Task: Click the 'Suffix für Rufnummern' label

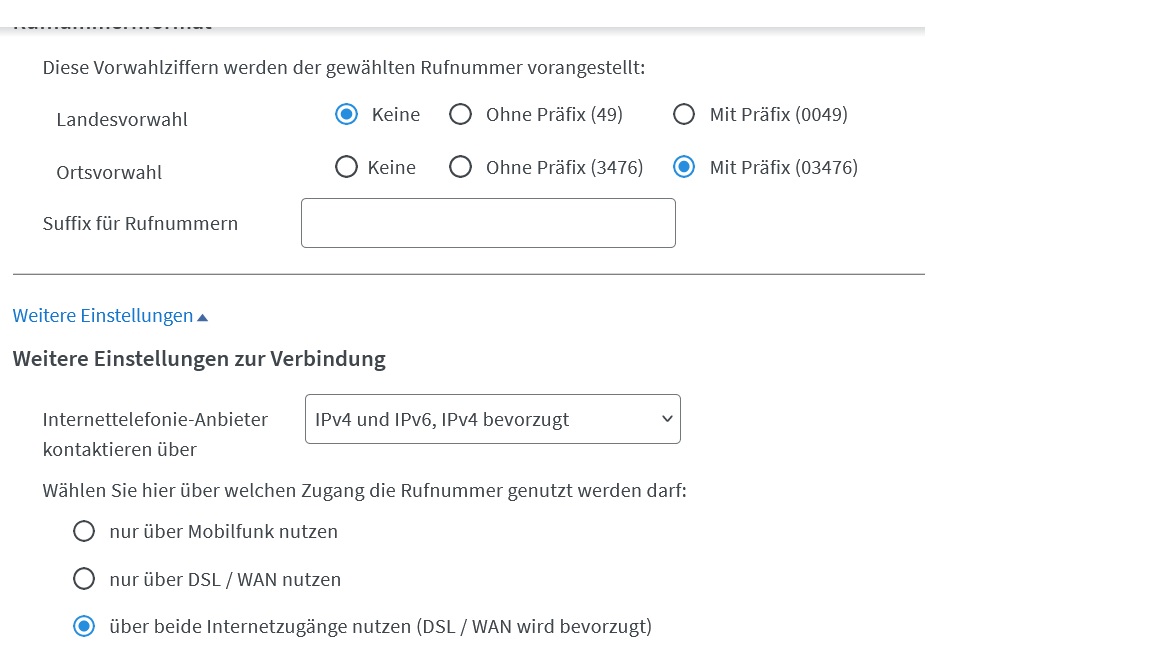Action: coord(140,224)
